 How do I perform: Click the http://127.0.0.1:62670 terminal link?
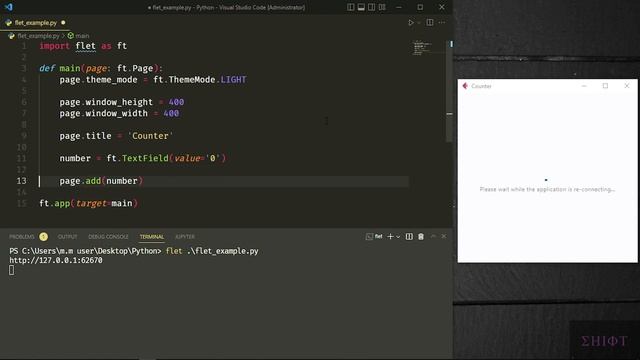[56, 260]
